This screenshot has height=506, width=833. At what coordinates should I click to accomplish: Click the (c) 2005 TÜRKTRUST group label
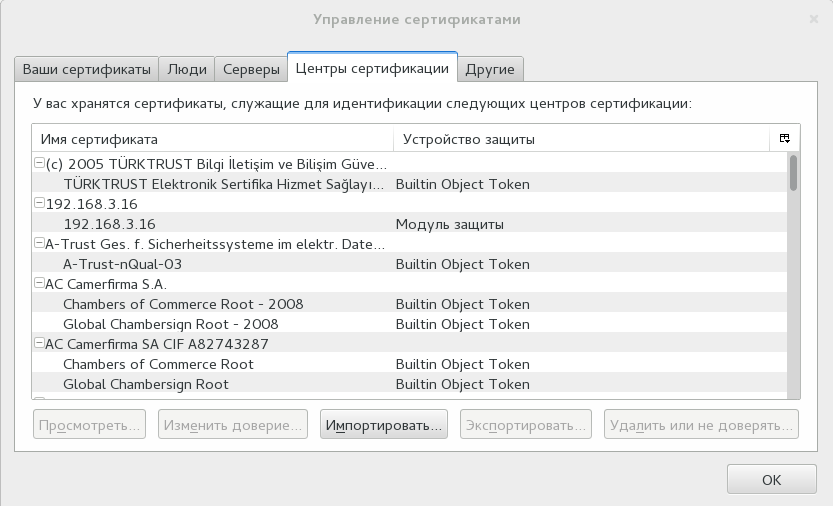216,164
